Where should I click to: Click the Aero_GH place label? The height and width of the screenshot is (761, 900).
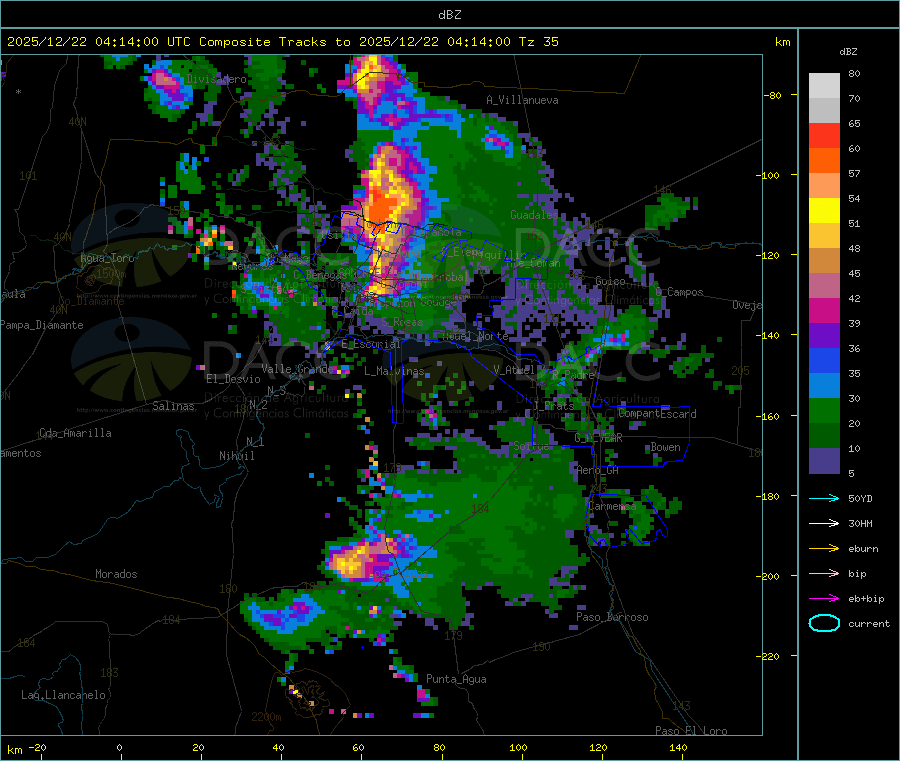(598, 470)
